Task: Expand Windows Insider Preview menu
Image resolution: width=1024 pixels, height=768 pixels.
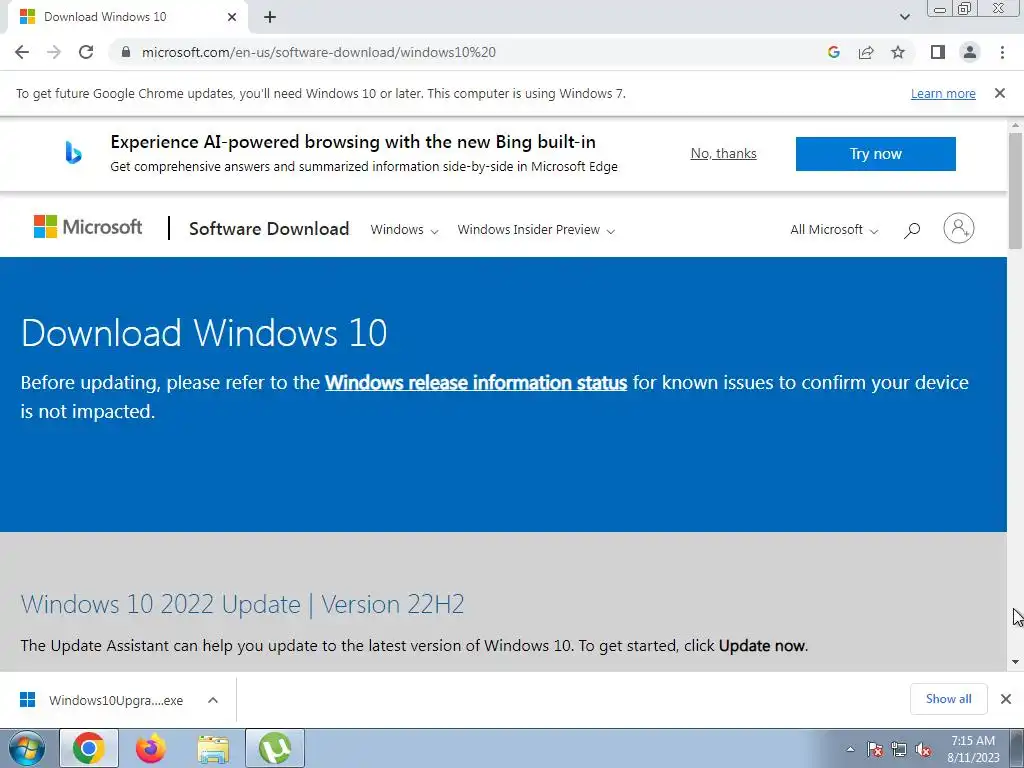Action: (536, 230)
